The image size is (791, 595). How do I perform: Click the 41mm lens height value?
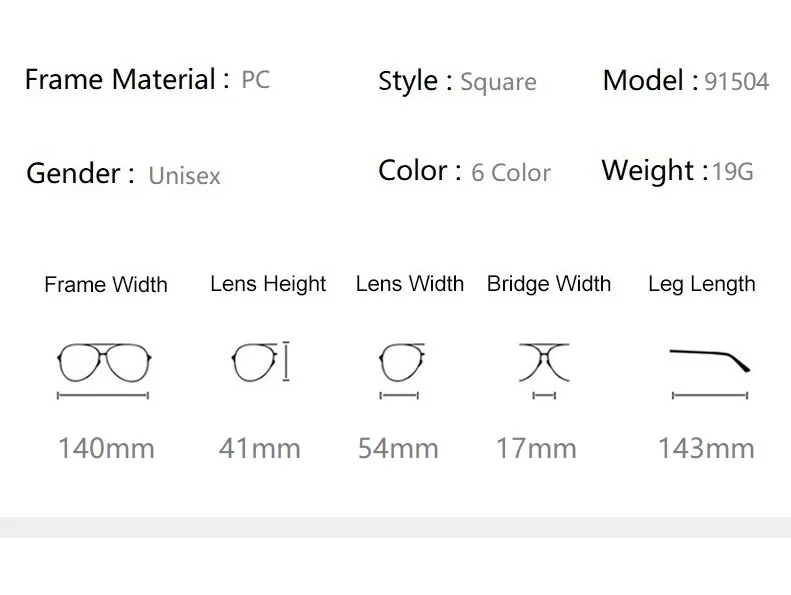tap(259, 447)
